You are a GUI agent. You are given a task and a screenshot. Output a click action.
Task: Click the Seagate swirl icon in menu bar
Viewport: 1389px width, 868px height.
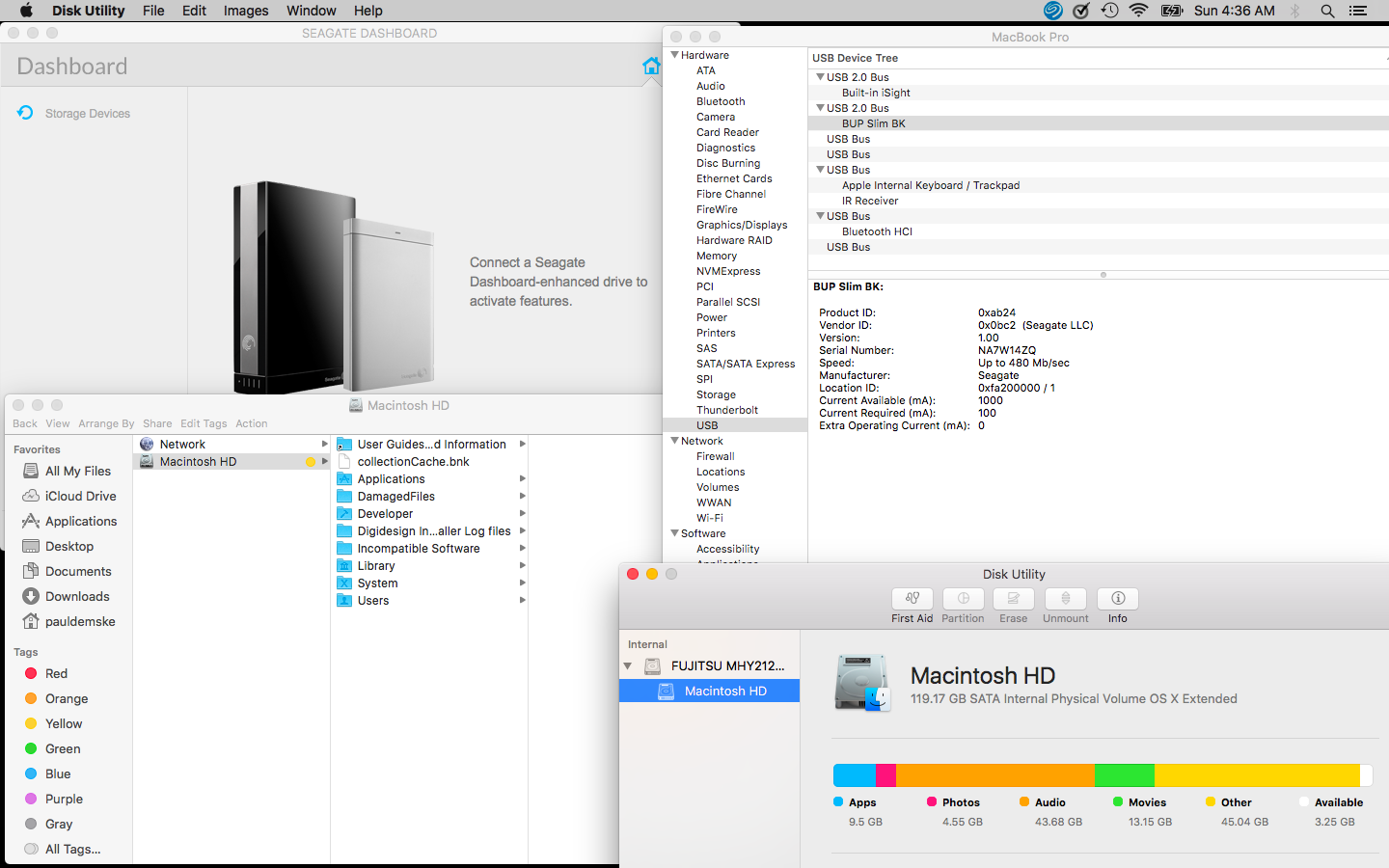1053,11
